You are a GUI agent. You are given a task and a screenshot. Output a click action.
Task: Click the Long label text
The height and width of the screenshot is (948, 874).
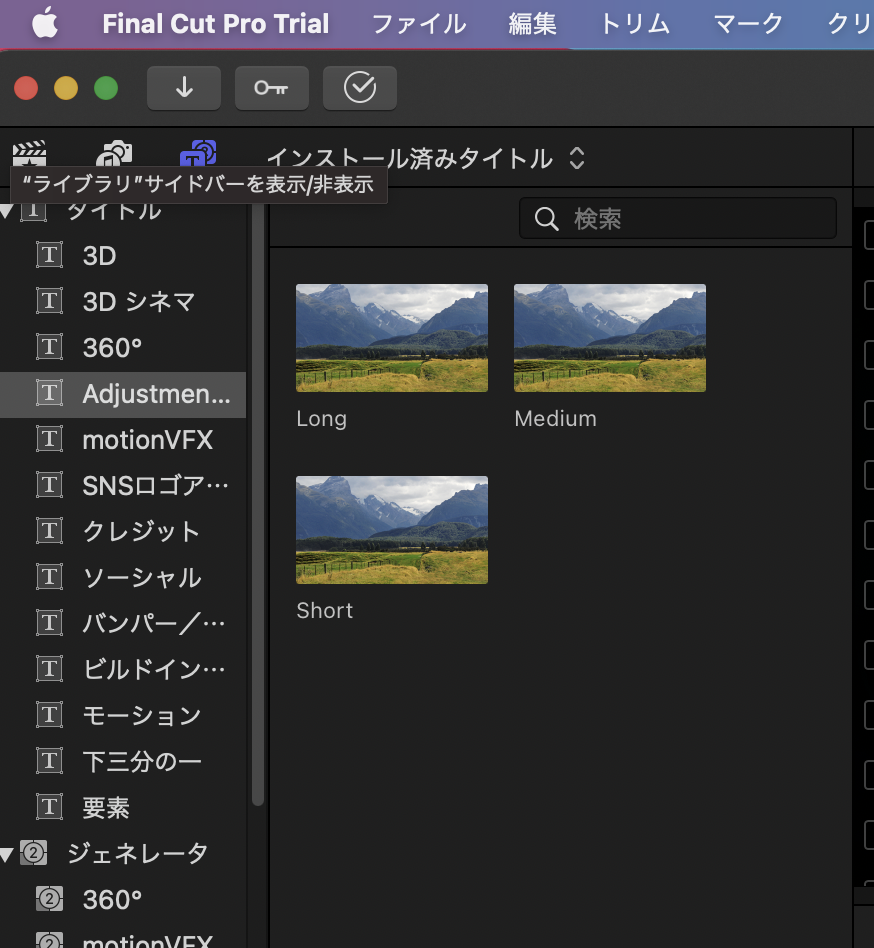pos(322,418)
